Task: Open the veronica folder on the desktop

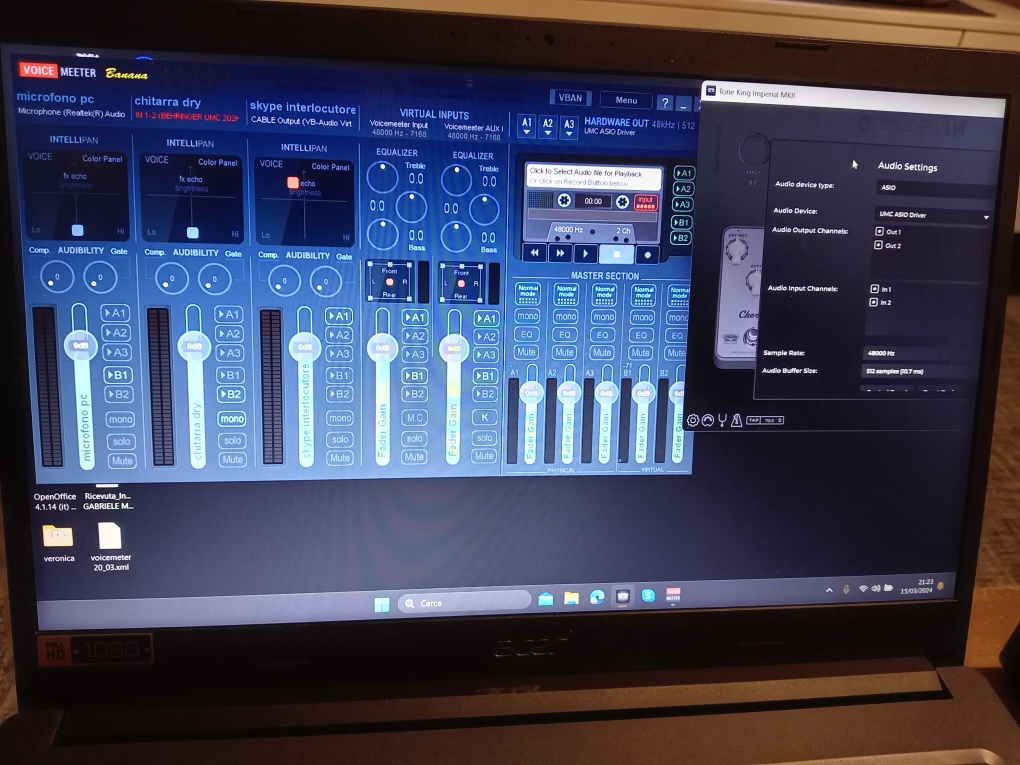Action: [59, 543]
